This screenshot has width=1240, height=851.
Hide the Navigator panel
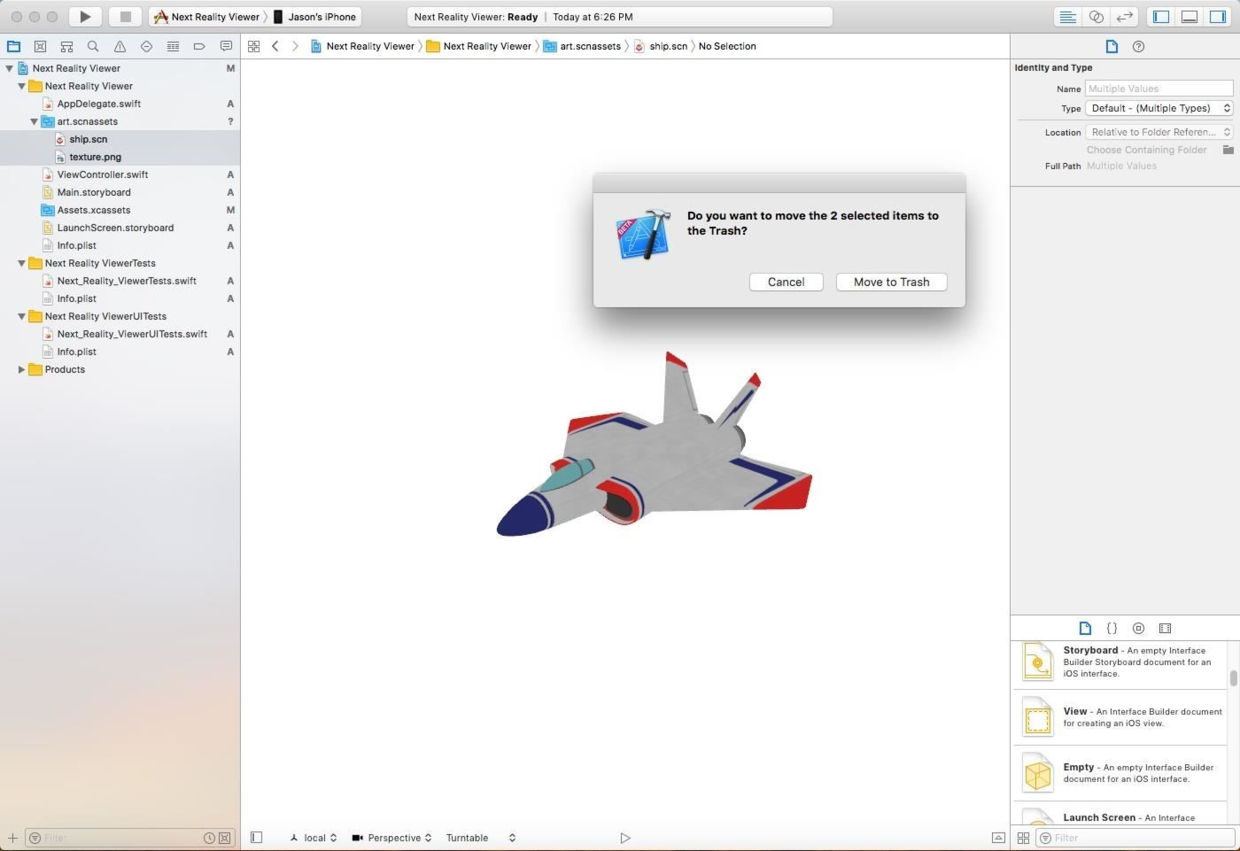[x=1161, y=16]
